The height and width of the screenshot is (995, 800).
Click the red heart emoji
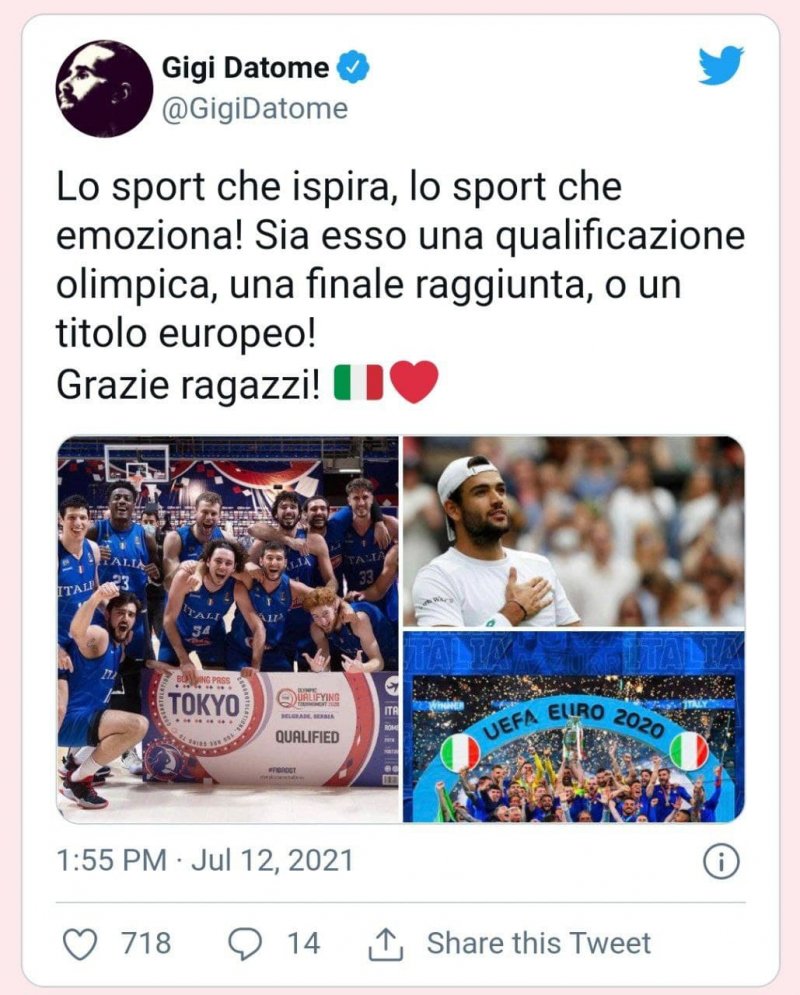click(x=414, y=383)
